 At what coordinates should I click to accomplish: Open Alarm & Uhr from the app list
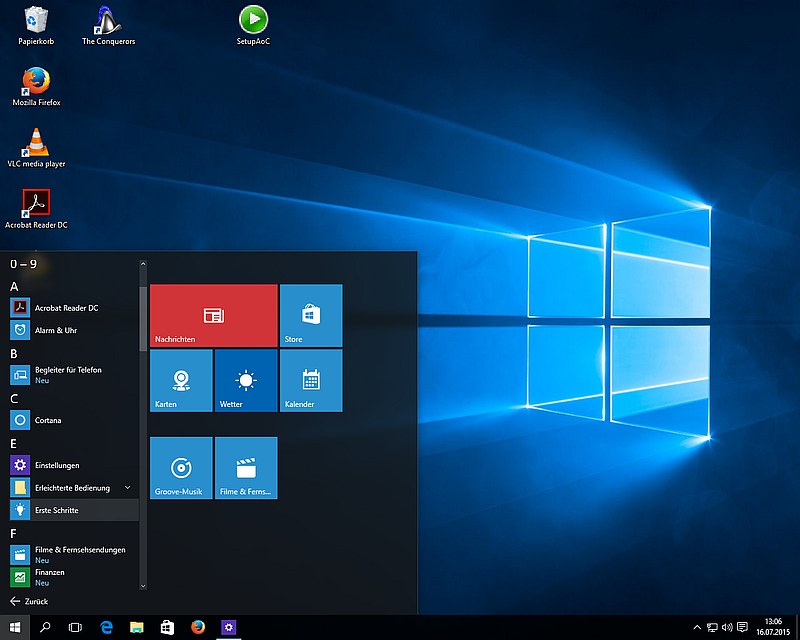(74, 330)
